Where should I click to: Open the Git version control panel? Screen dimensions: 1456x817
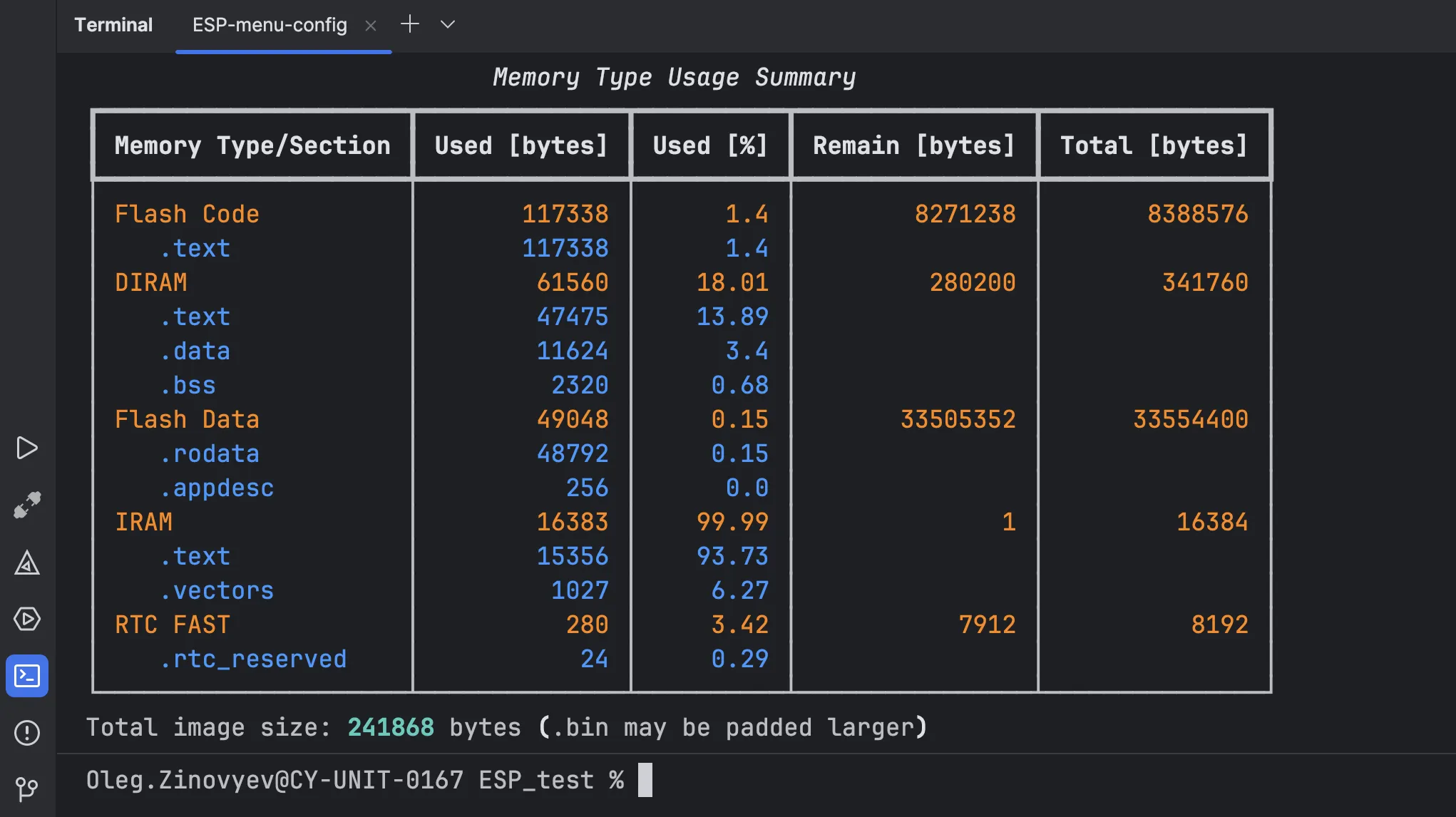coord(27,788)
